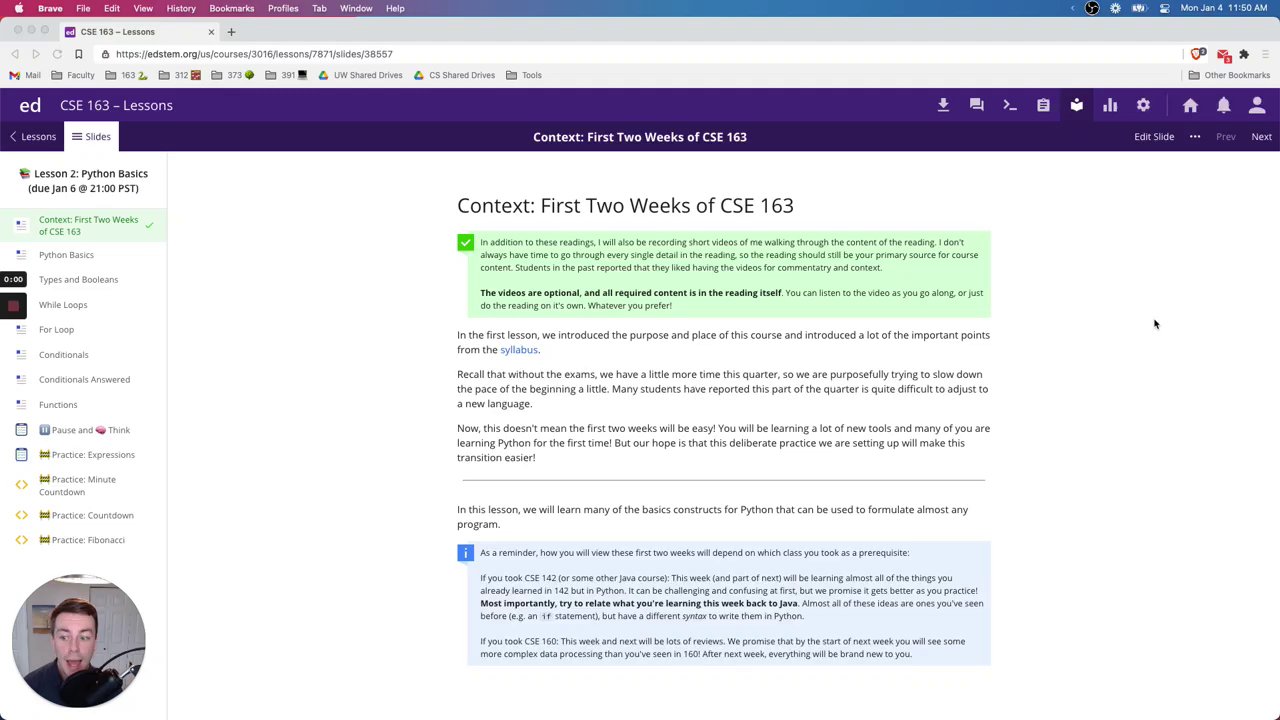The height and width of the screenshot is (720, 1280).
Task: Close the CSE 163 – Lessons tab
Action: pos(211,32)
